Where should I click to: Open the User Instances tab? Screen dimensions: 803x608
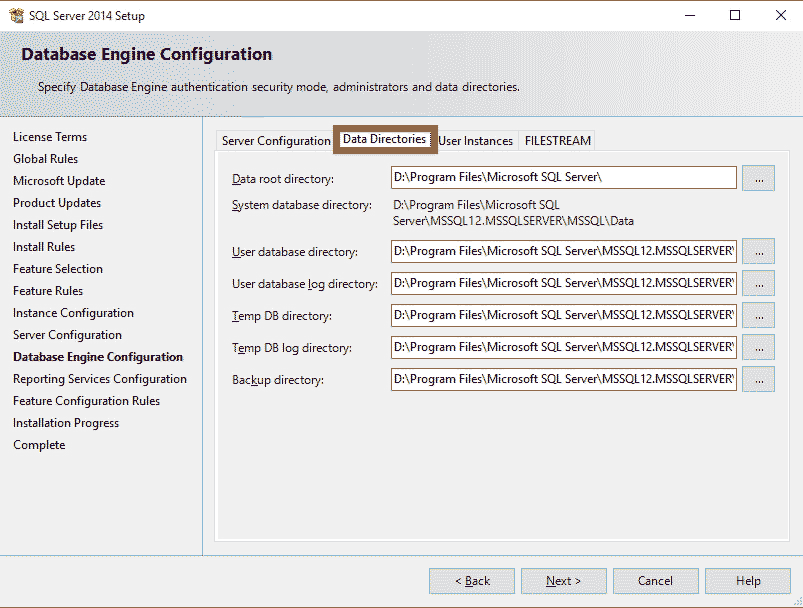click(x=475, y=140)
